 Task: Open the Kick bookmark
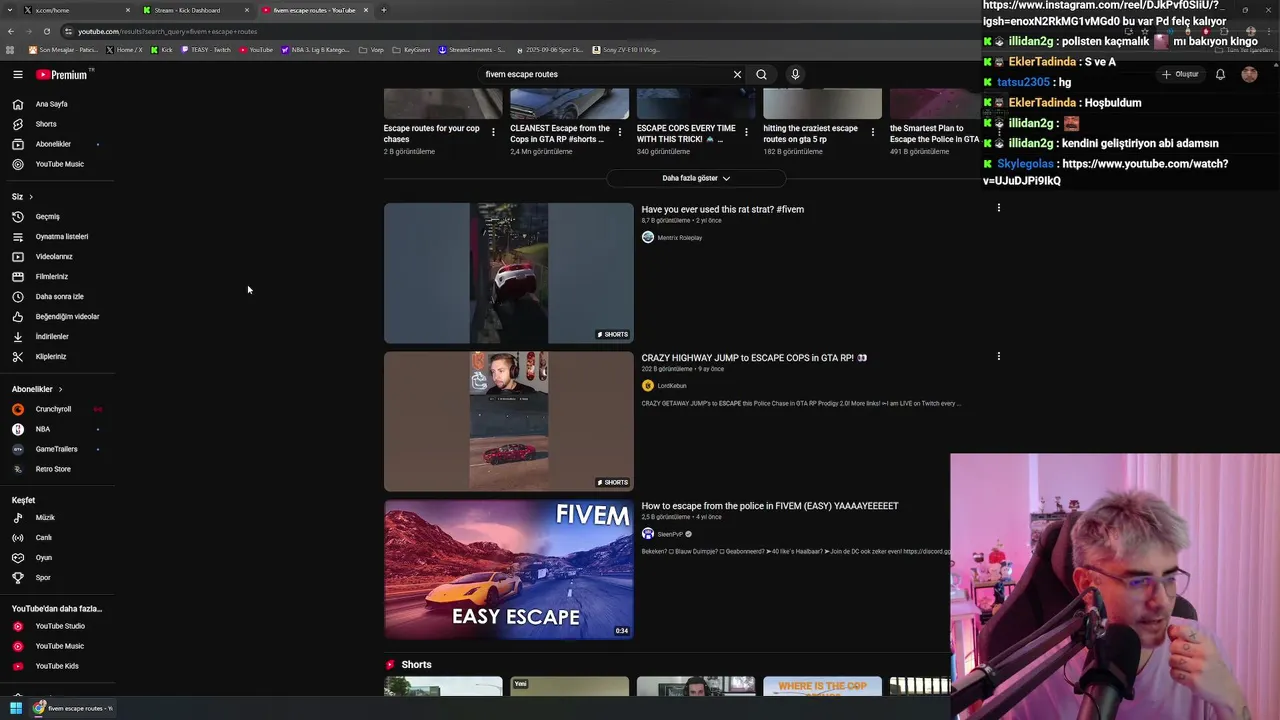tap(161, 49)
